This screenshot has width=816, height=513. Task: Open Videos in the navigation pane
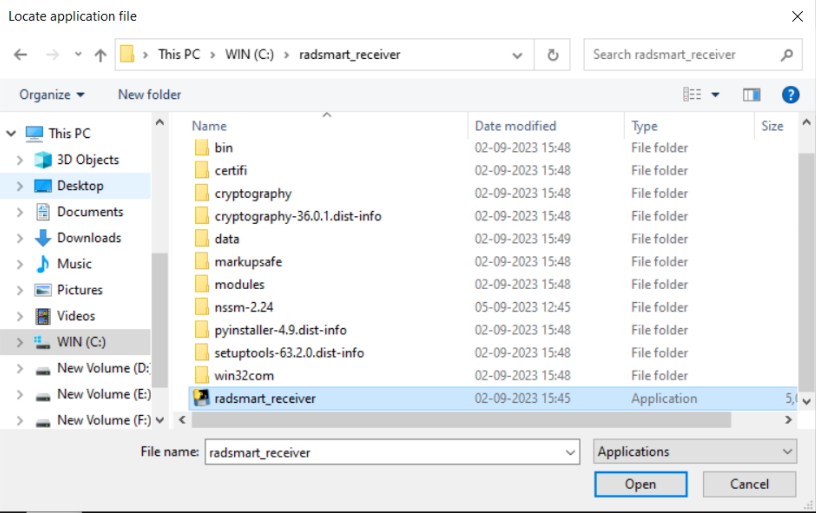point(76,316)
